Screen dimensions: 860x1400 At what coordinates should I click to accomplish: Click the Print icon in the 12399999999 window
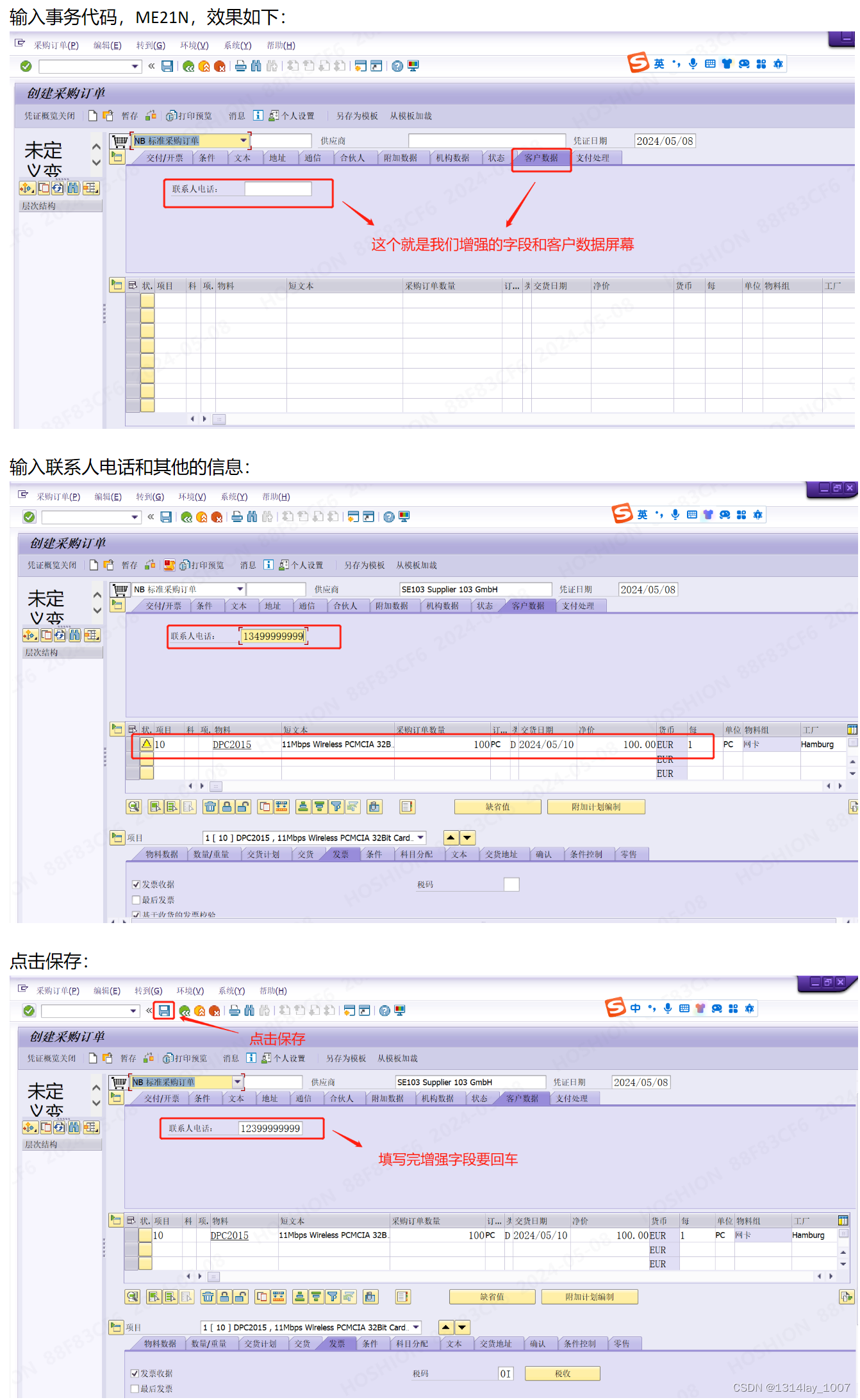coord(235,1011)
